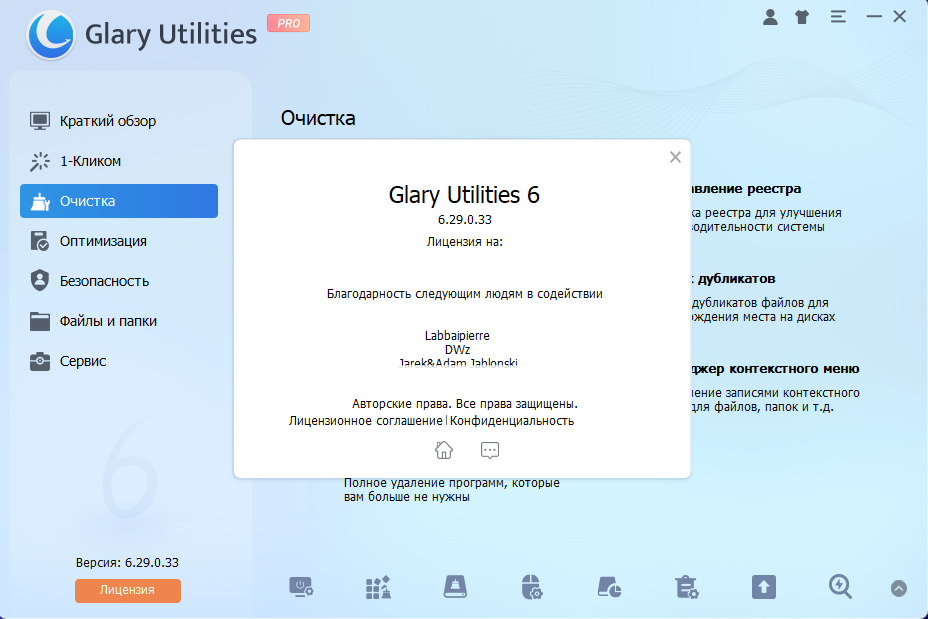Click the Файлы и папки folder icon
This screenshot has width=928, height=619.
[40, 321]
